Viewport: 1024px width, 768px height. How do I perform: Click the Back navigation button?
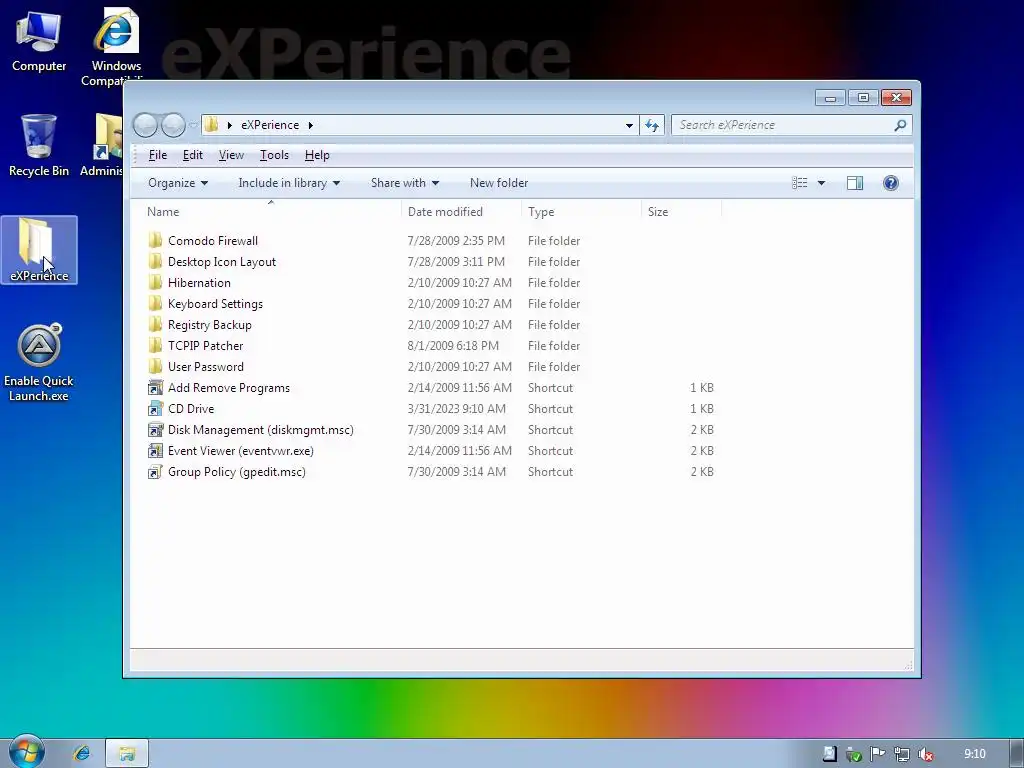tap(146, 125)
